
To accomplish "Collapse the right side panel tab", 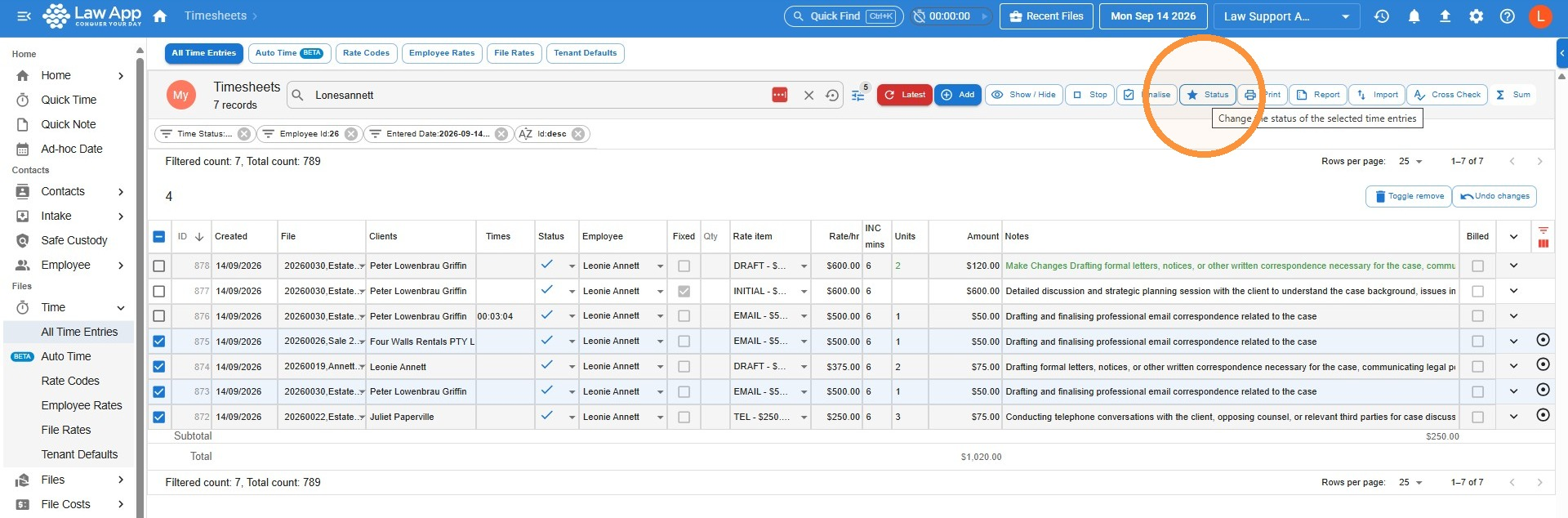I will click(1561, 53).
